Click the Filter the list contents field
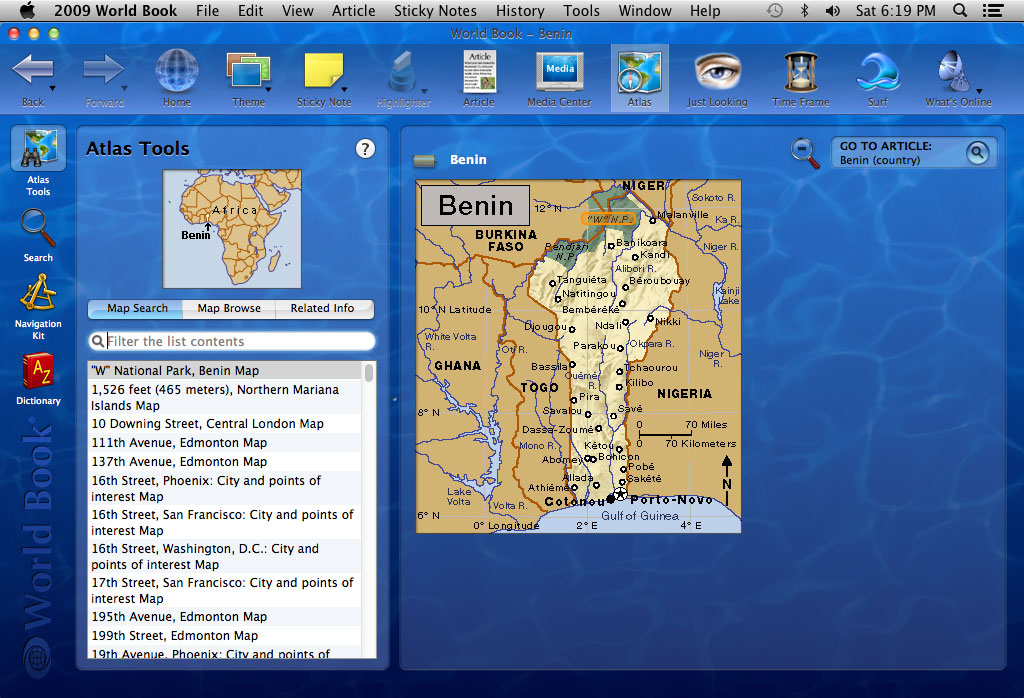The width and height of the screenshot is (1024, 698). click(232, 341)
